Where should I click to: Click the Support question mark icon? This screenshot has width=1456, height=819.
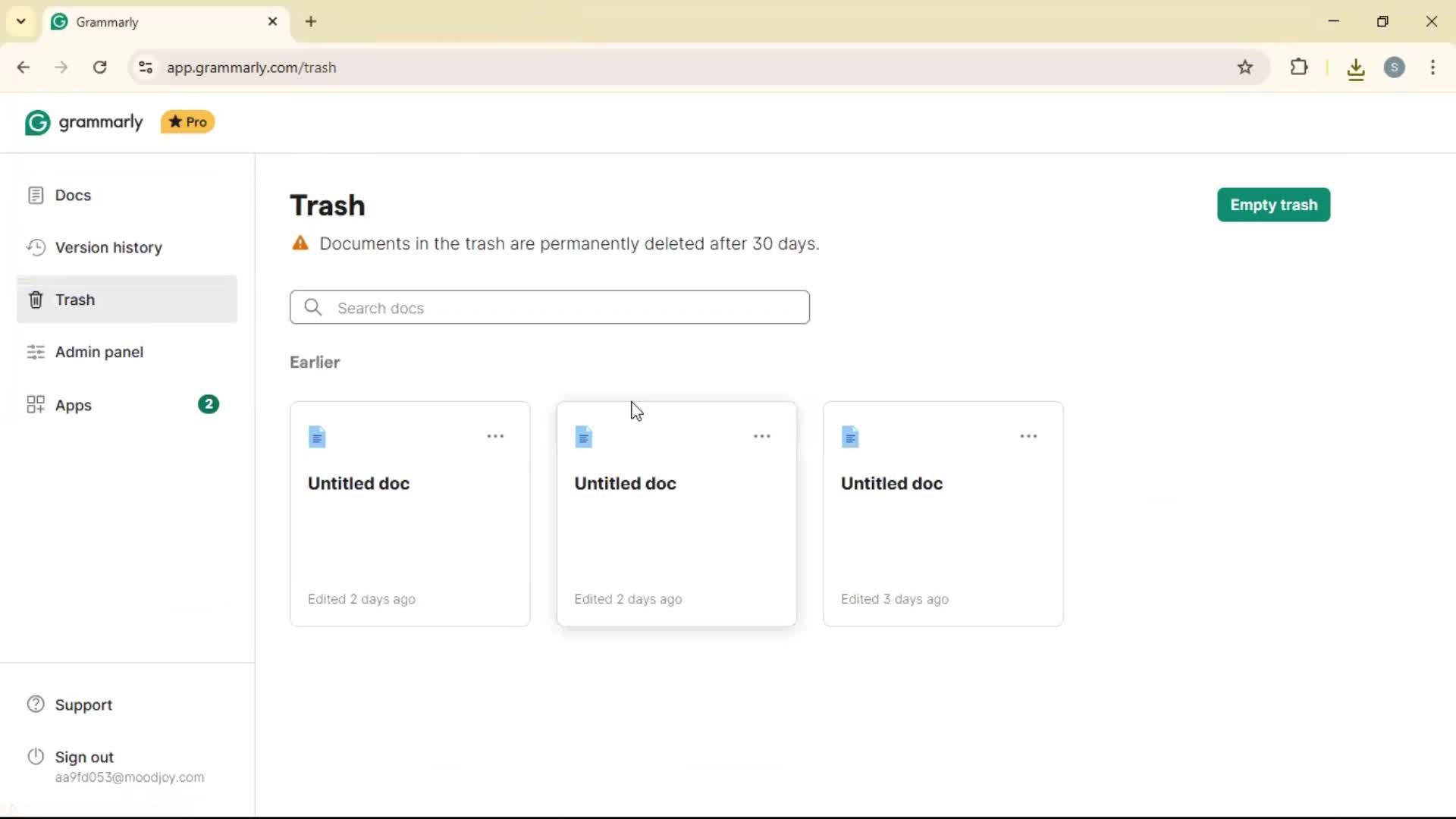pyautogui.click(x=36, y=704)
